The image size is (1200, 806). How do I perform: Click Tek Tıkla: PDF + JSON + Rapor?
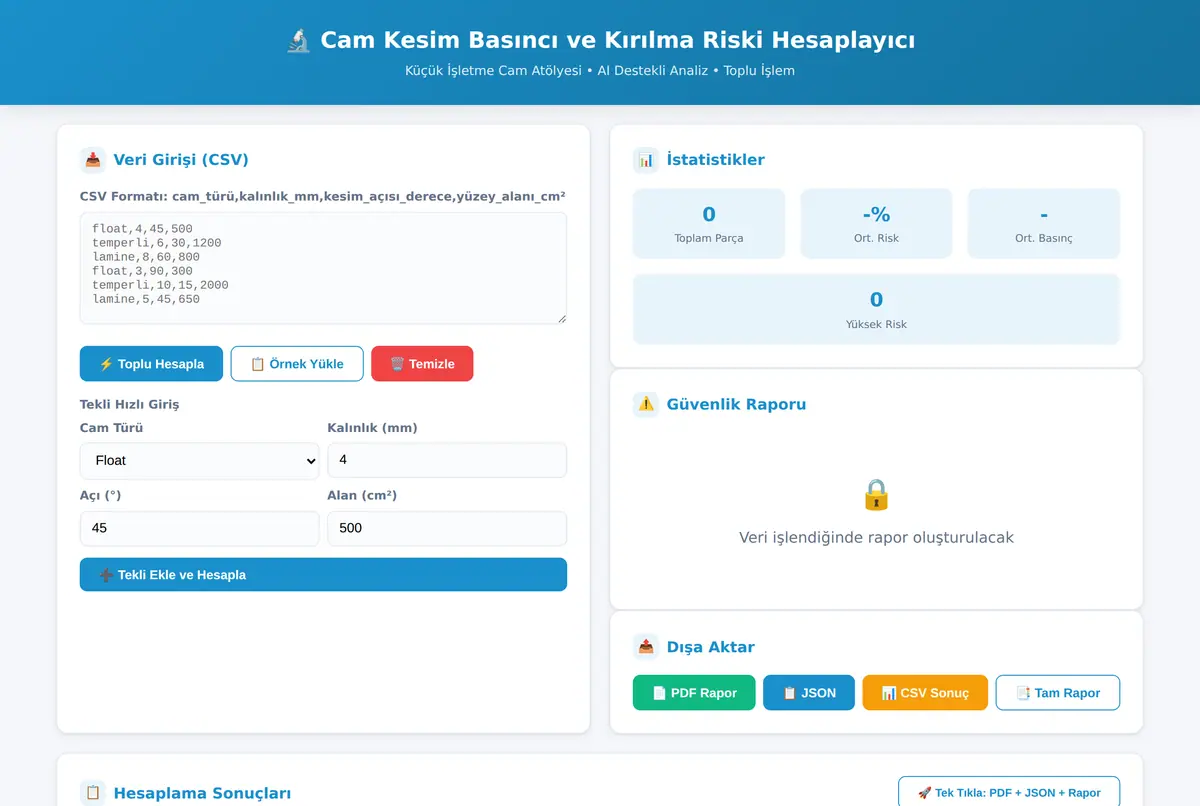click(1009, 792)
